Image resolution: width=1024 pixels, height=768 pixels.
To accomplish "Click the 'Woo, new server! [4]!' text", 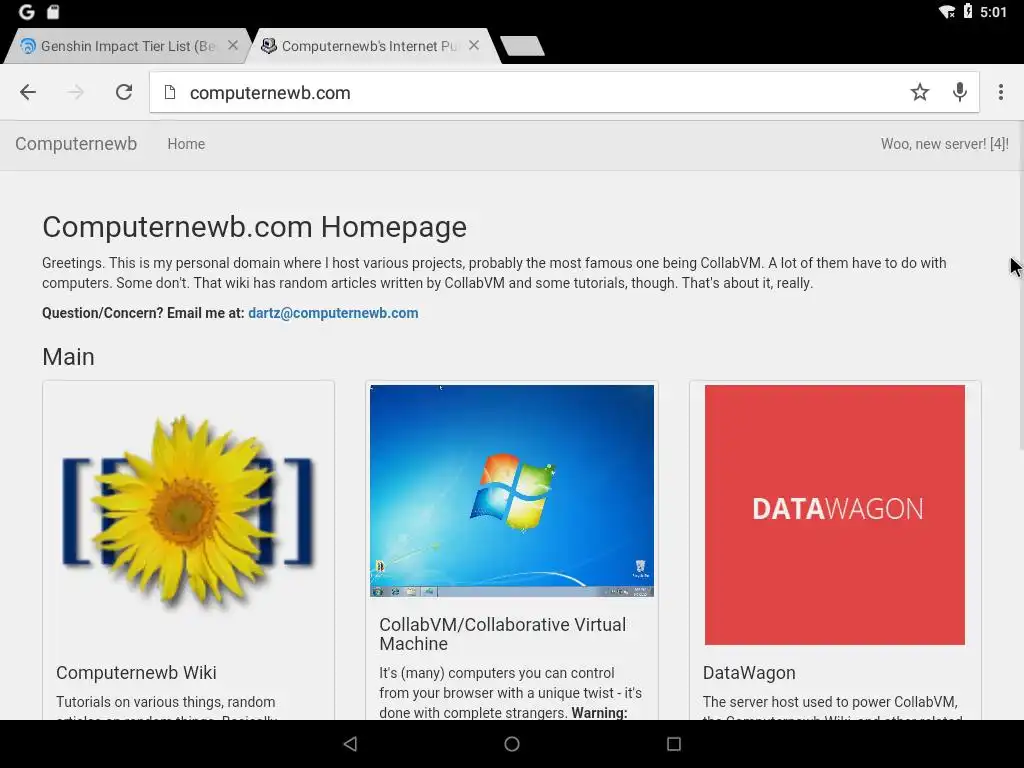I will (x=944, y=144).
